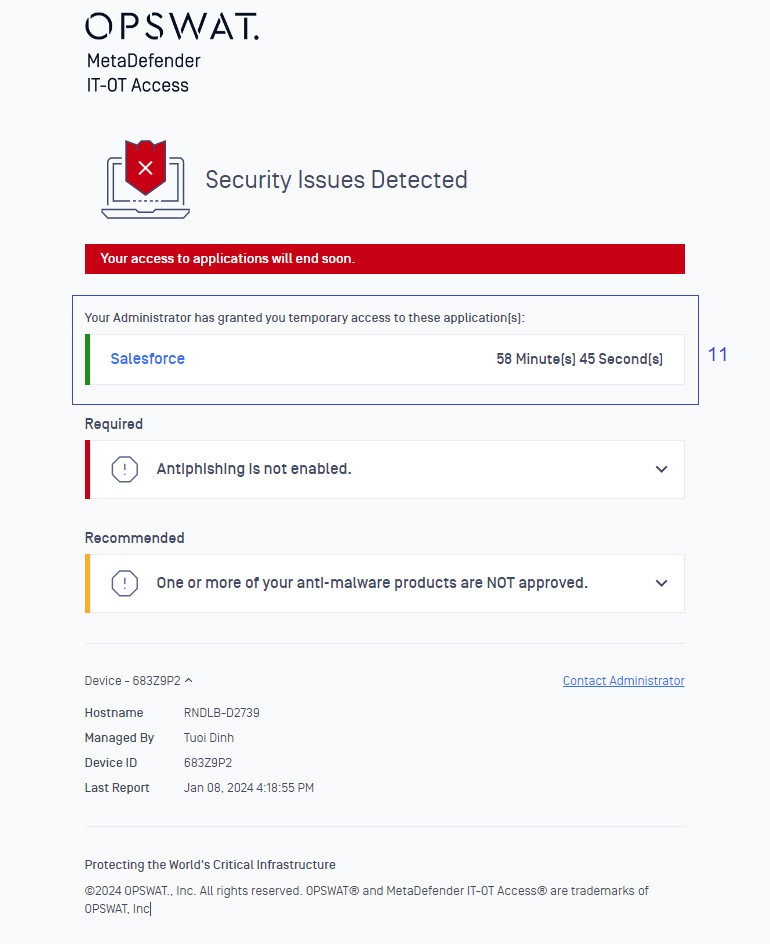The height and width of the screenshot is (944, 770).
Task: Click the MetaDefender IT-OT Access title
Action: click(x=143, y=73)
